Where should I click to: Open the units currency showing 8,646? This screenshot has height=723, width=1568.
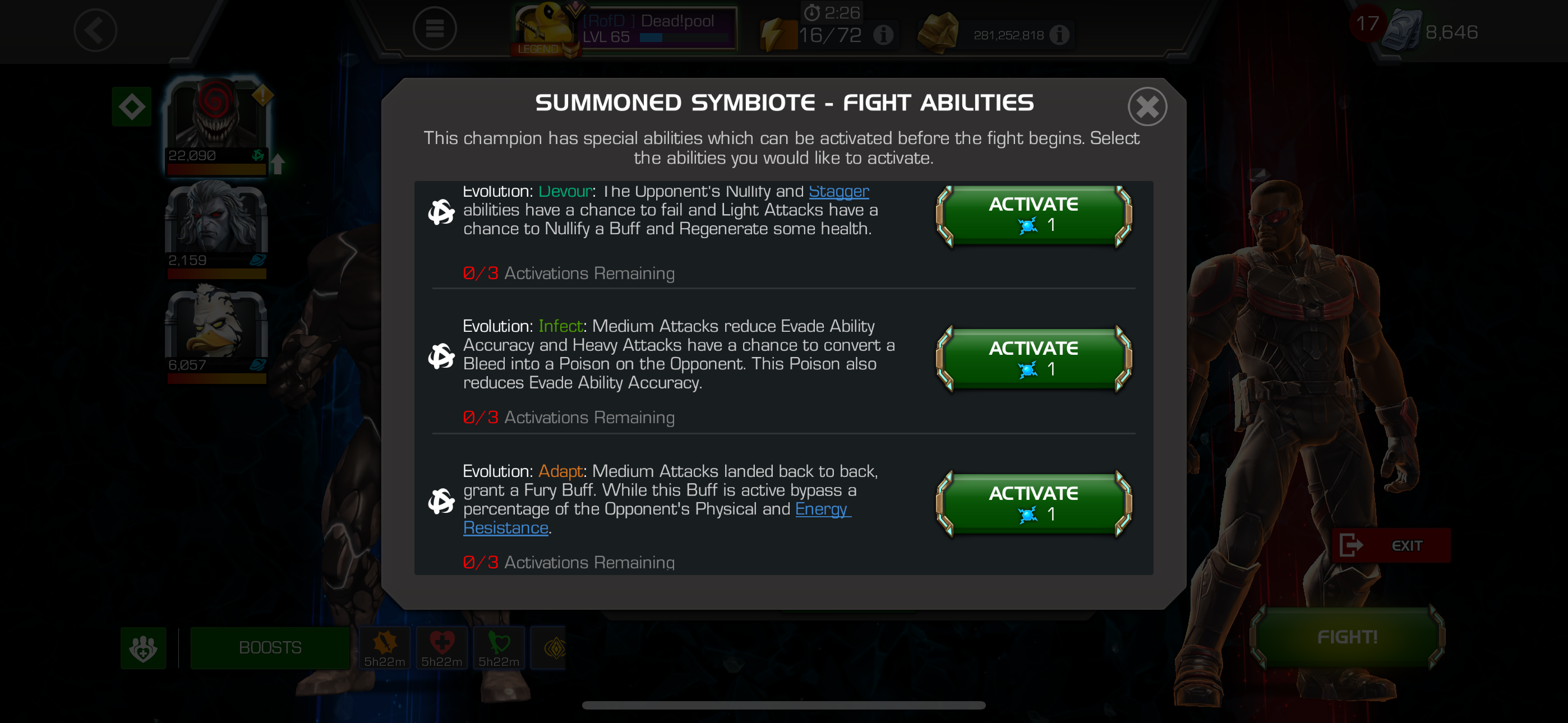[1431, 31]
